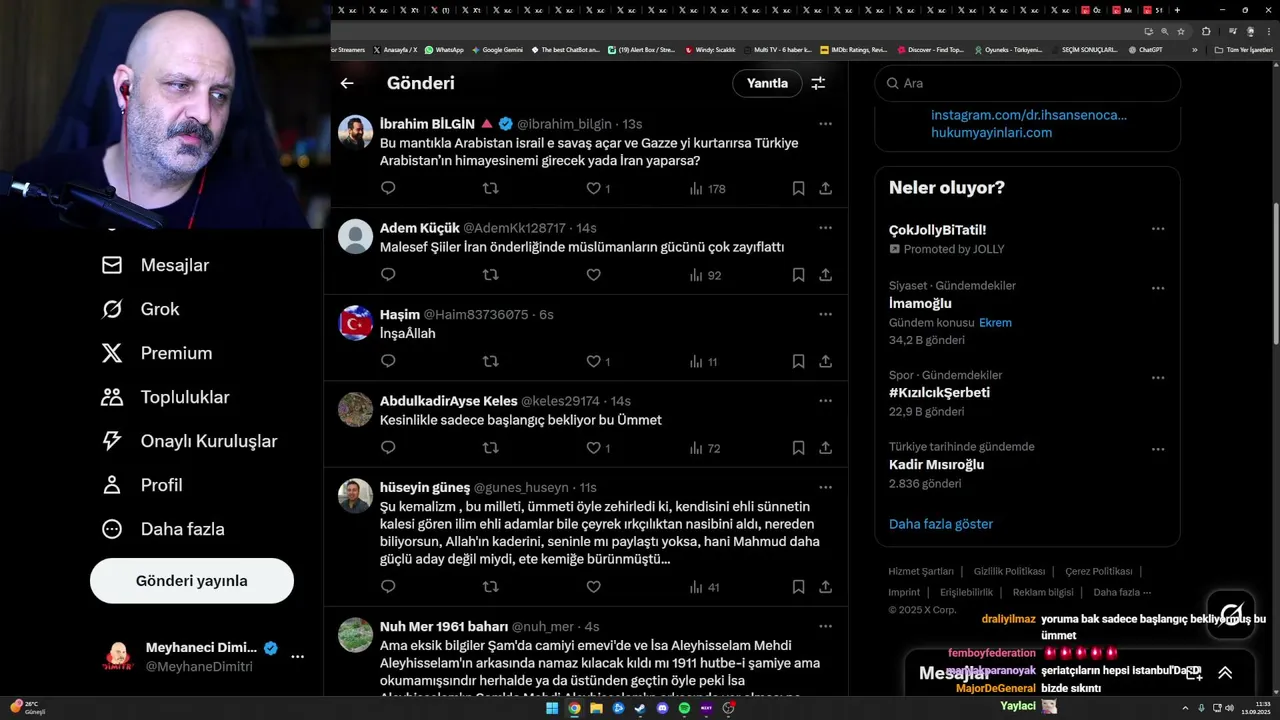Reply to Adem Küçük's post
Screen dimensions: 1280x720
pyautogui.click(x=388, y=274)
